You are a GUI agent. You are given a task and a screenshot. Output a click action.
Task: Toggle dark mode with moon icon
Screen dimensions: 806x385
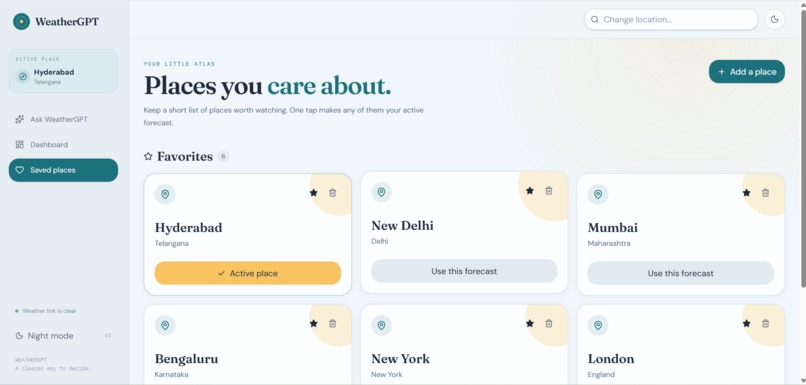(x=774, y=20)
